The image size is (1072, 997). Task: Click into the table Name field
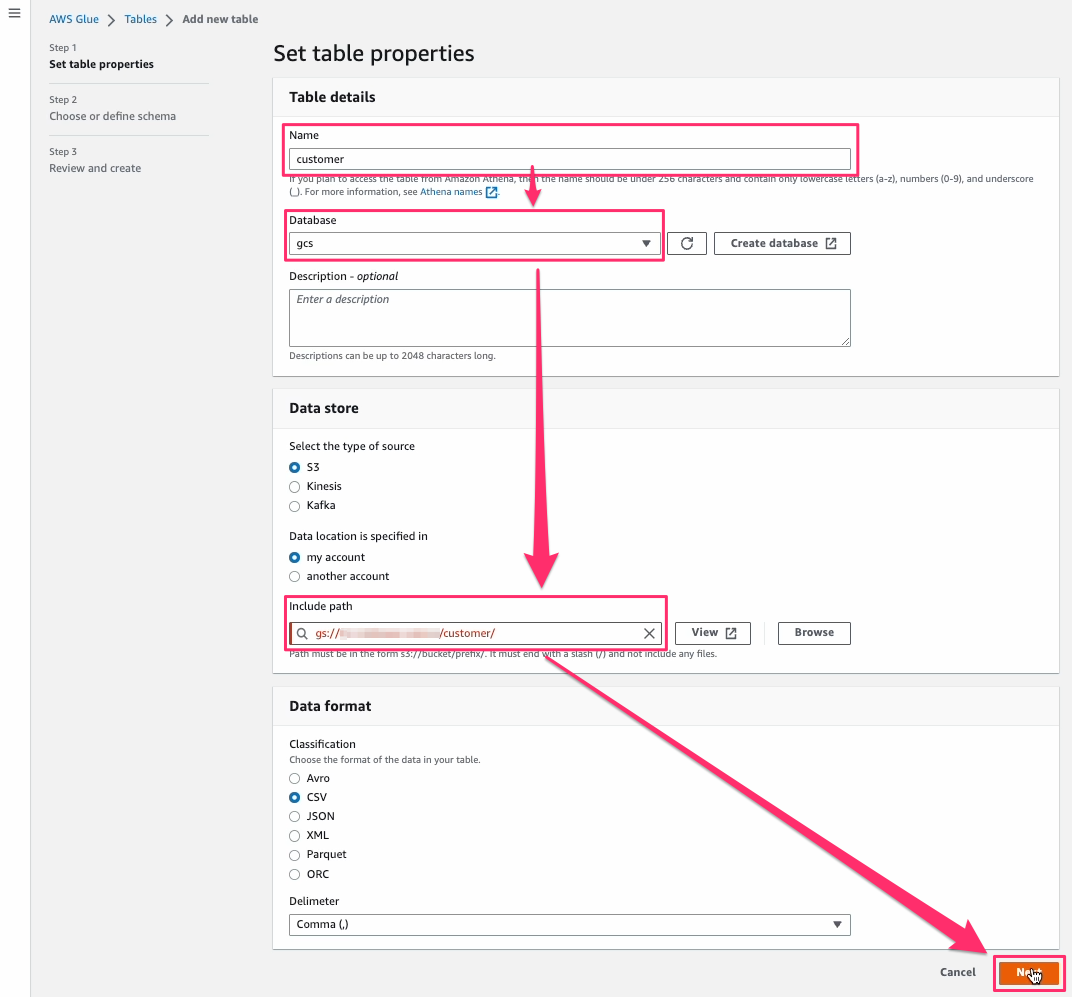[569, 159]
